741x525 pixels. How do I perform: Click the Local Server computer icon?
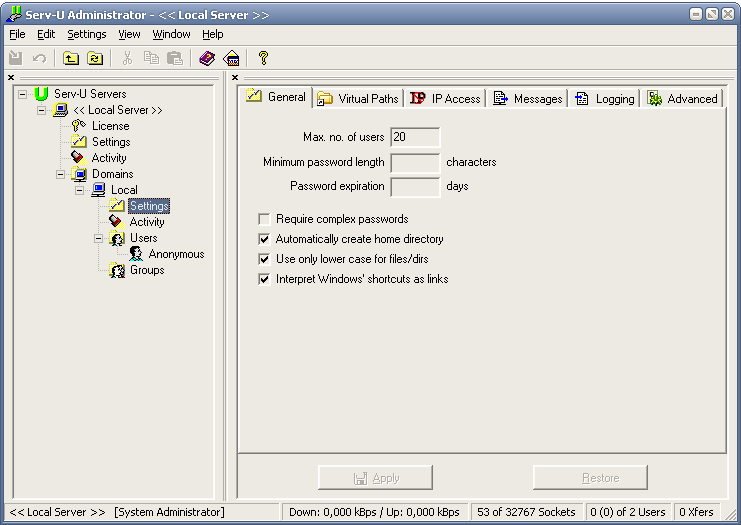coord(60,110)
